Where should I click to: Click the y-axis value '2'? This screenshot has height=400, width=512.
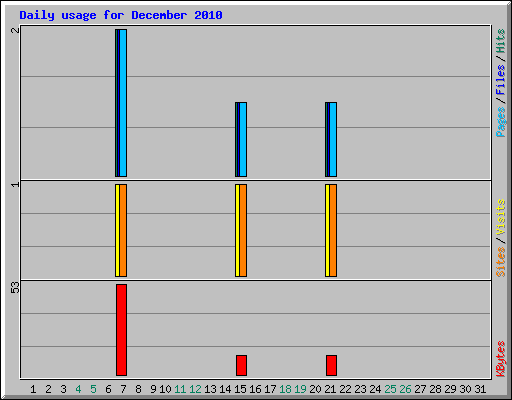pyautogui.click(x=15, y=30)
